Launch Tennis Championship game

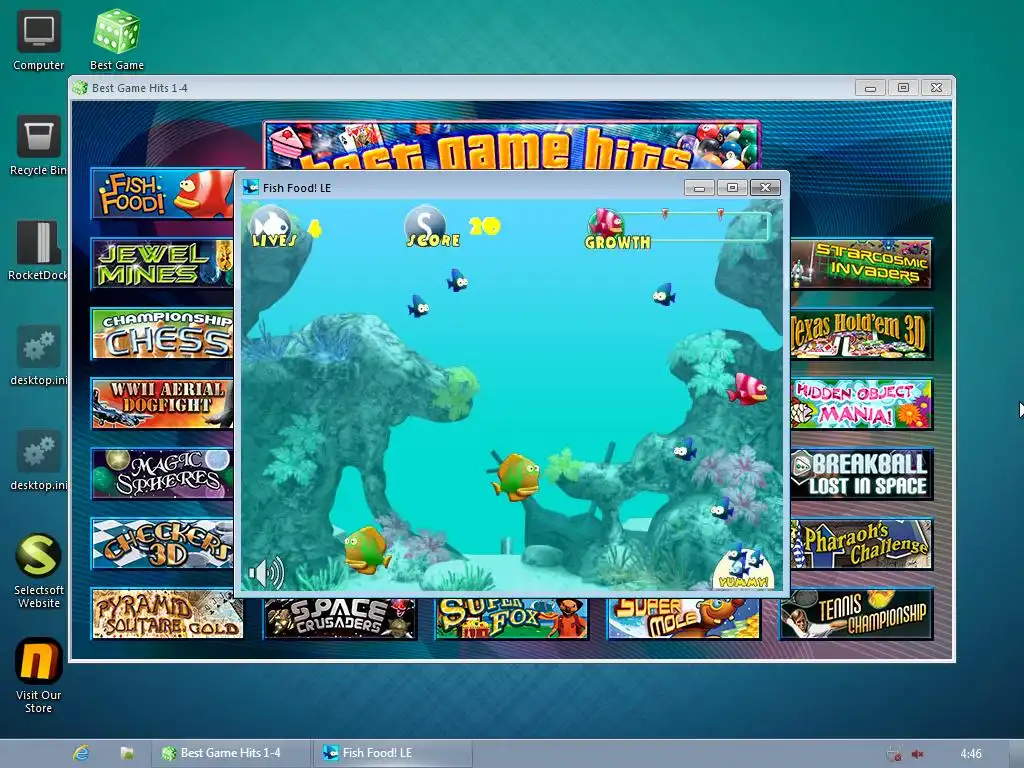856,614
